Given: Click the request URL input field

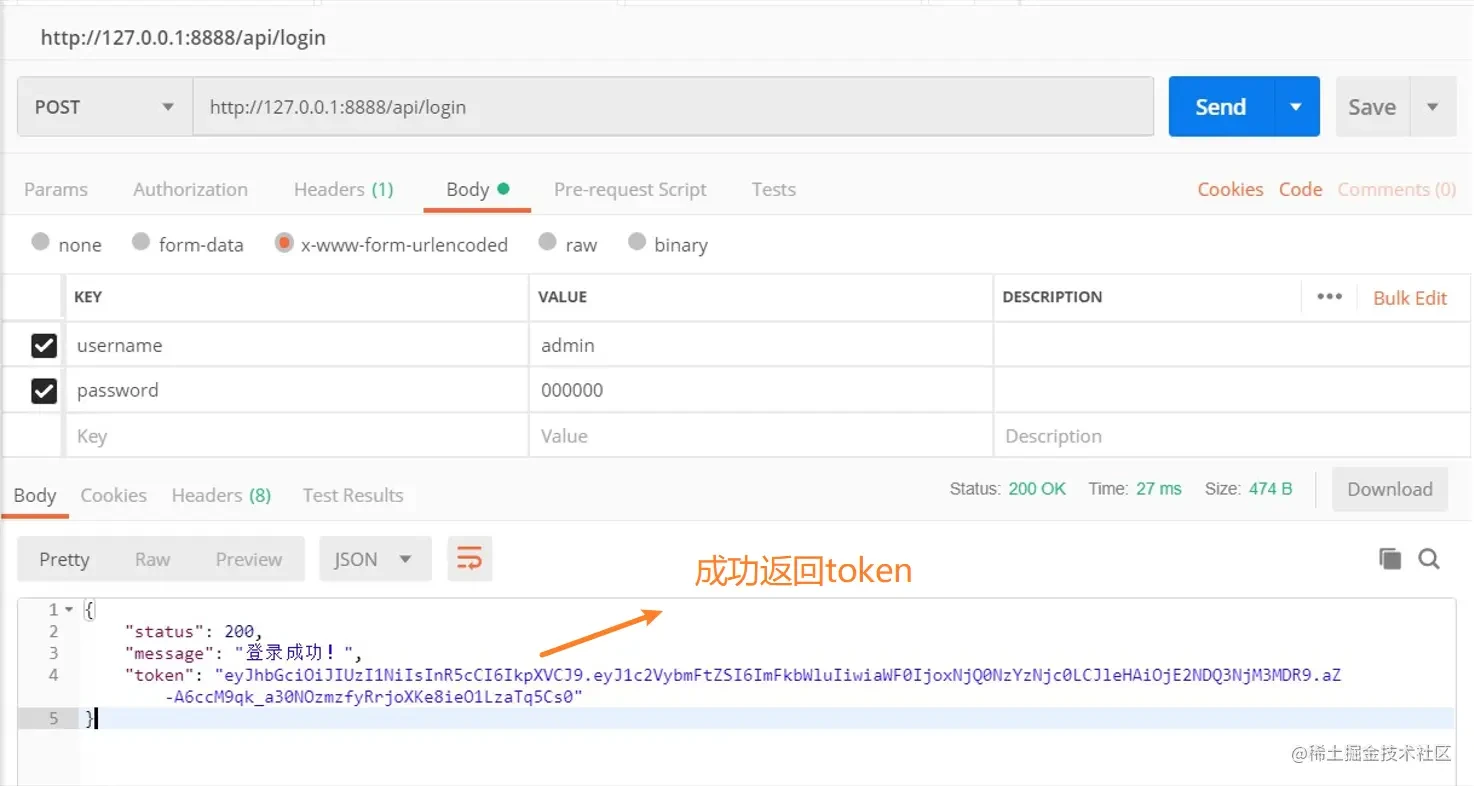Looking at the screenshot, I should click(673, 107).
